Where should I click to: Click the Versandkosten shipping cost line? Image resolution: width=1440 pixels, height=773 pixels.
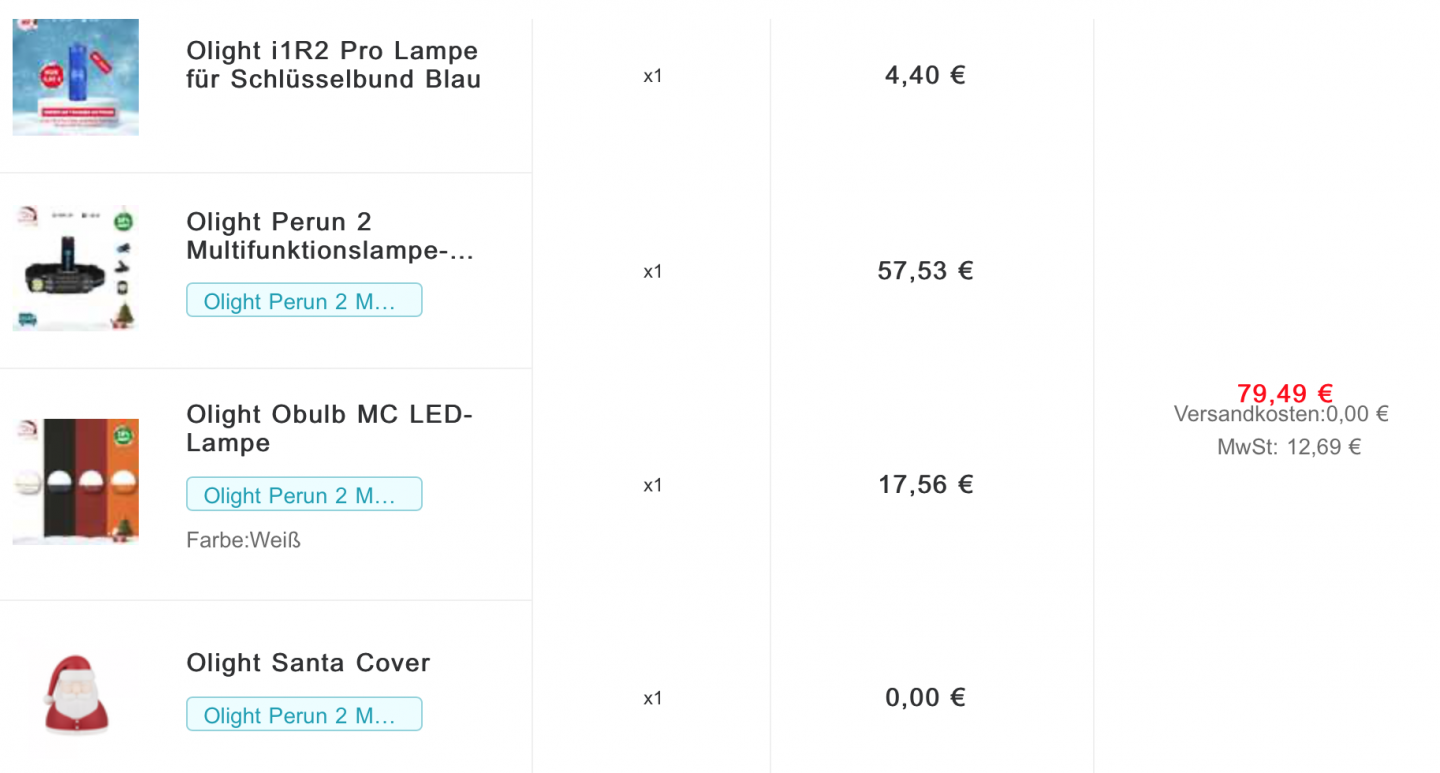[x=1281, y=414]
